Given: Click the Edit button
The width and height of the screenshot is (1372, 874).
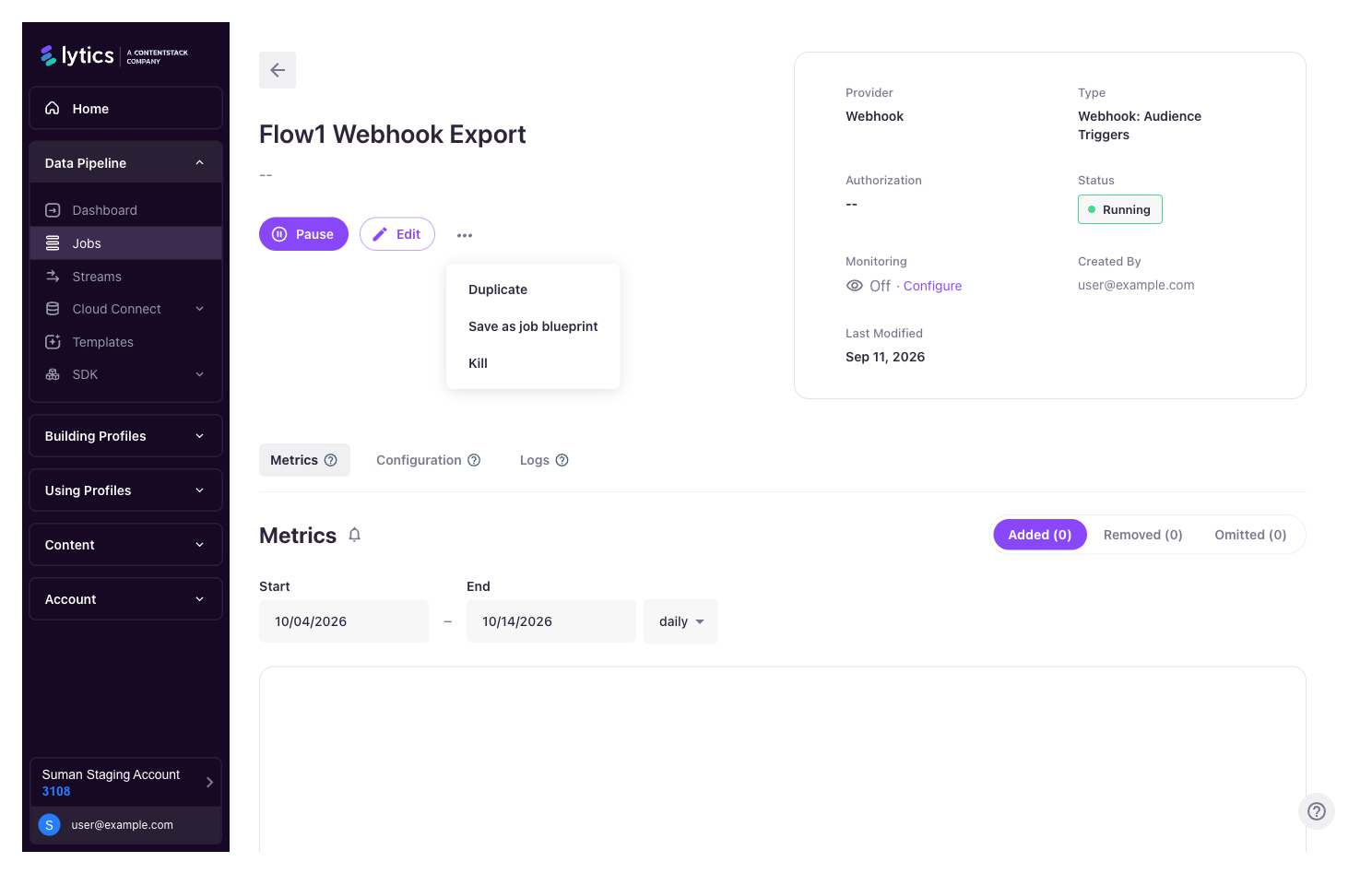Looking at the screenshot, I should coord(397,234).
